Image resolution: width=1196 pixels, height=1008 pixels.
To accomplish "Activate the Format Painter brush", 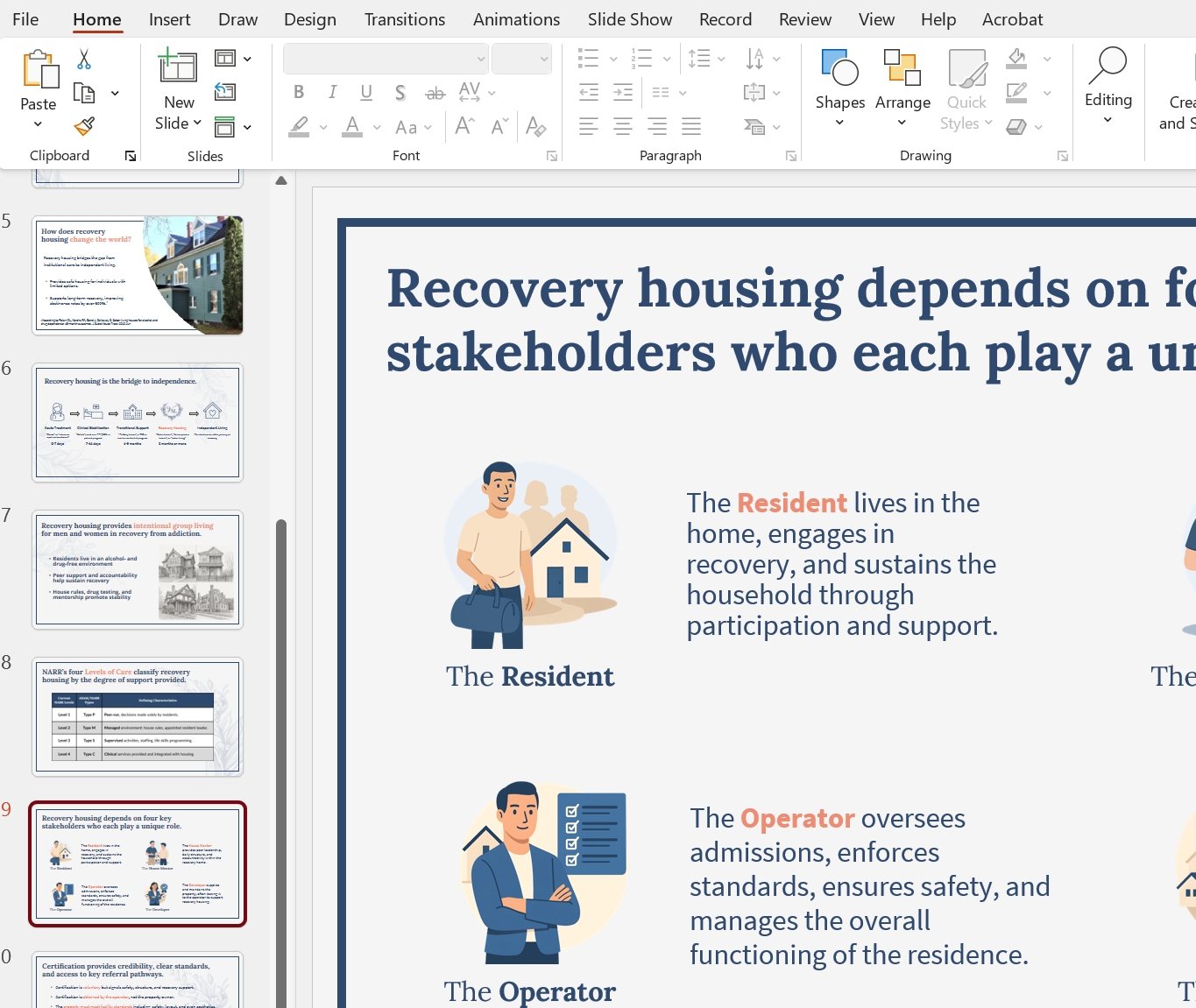I will 84,126.
